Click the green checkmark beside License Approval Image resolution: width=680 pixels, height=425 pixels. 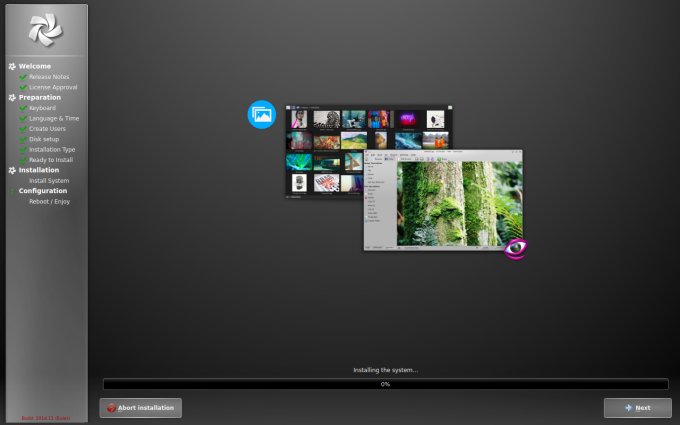[23, 87]
